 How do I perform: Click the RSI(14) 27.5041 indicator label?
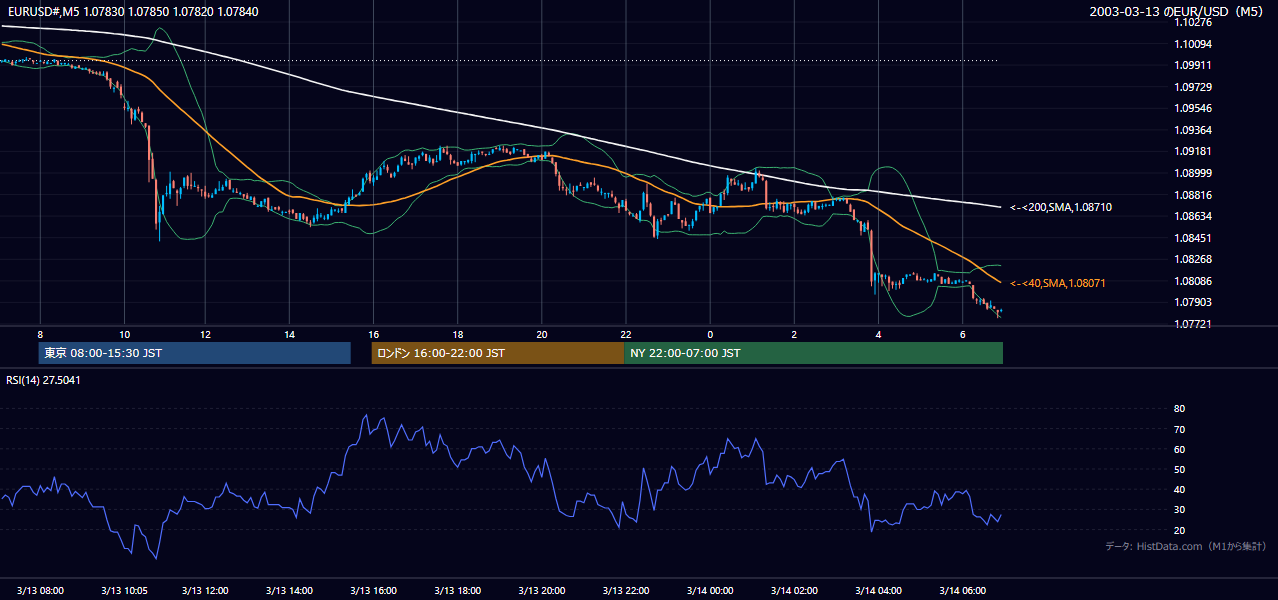(43, 380)
